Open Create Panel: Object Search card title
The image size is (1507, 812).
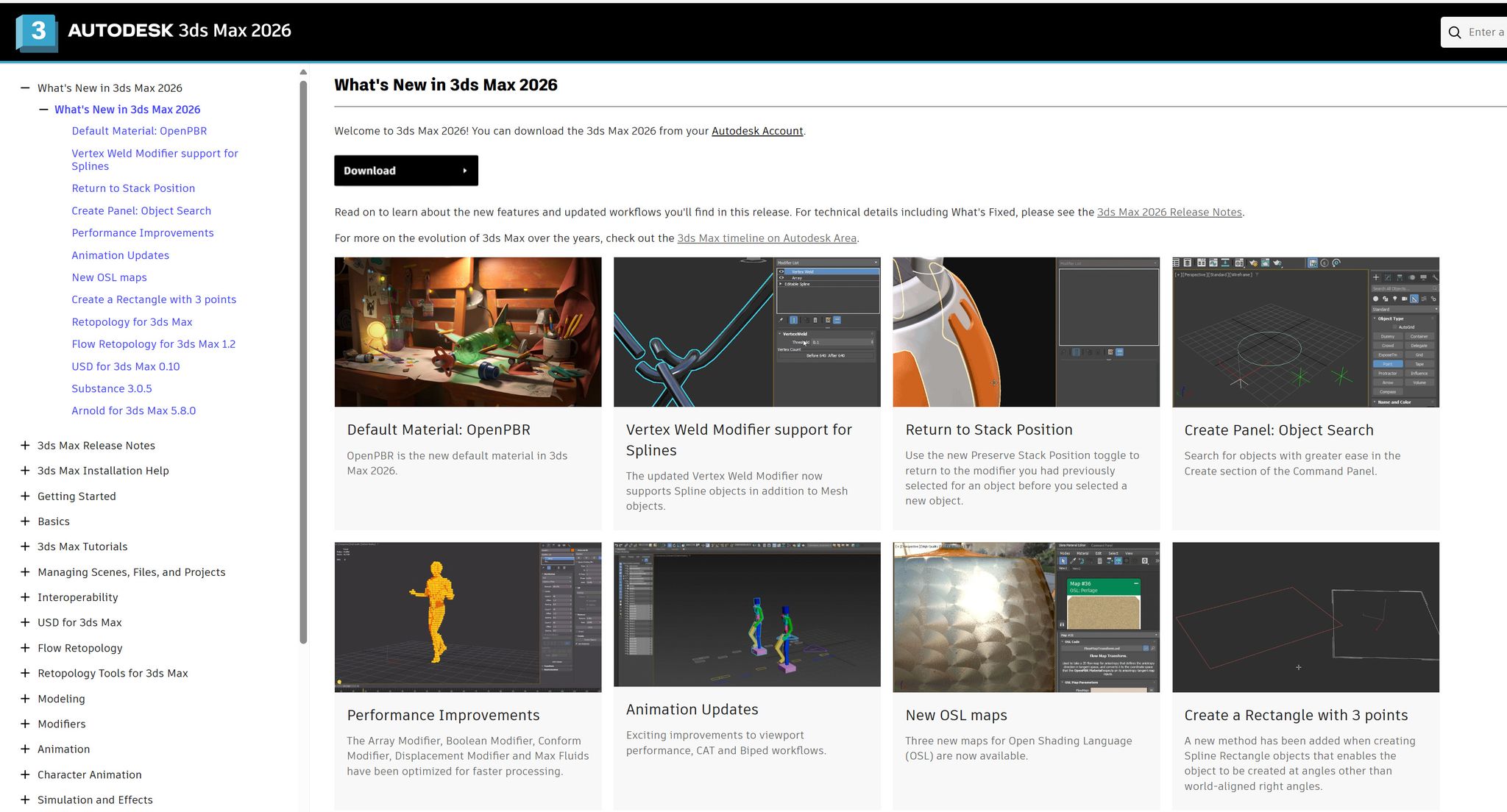click(x=1279, y=430)
